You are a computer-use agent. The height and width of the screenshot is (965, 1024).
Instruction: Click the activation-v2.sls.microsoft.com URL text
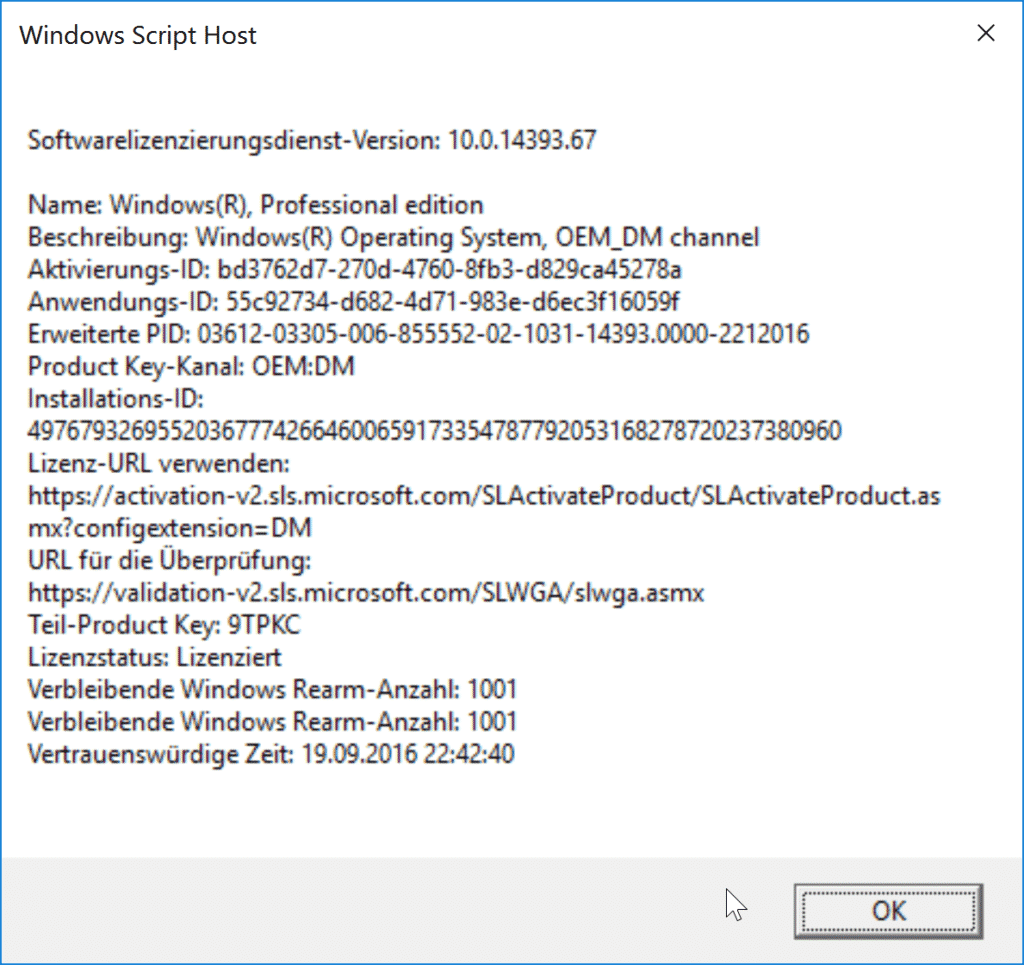(x=484, y=496)
